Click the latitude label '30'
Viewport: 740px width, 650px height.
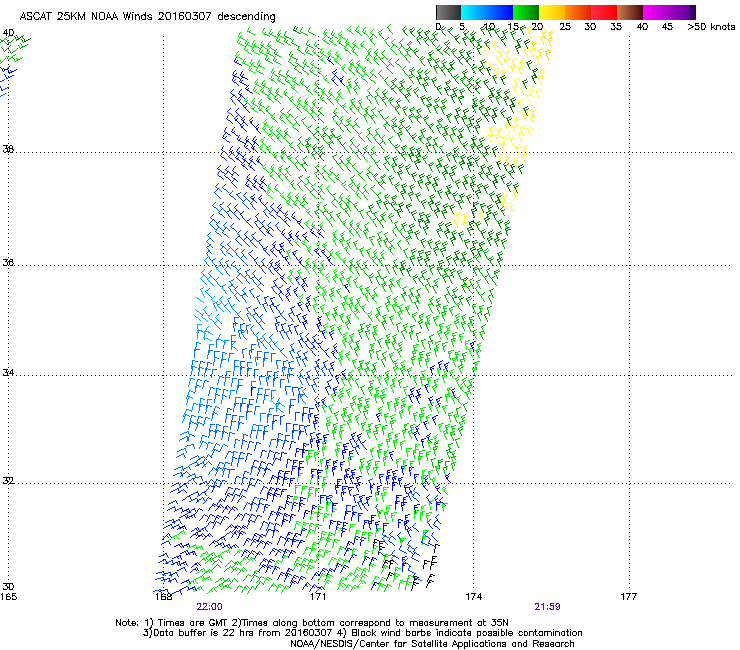(8, 587)
